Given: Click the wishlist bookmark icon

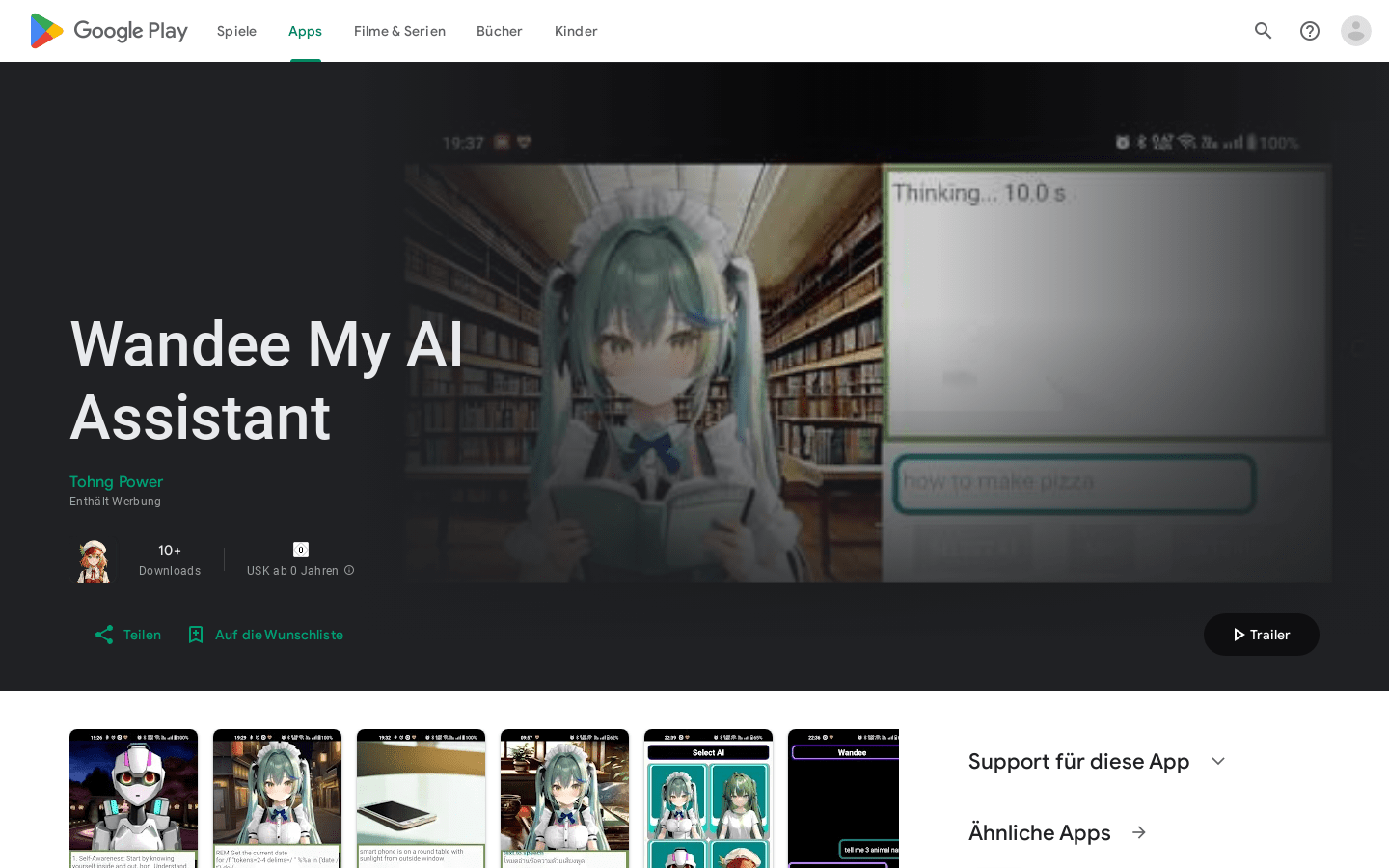Looking at the screenshot, I should coord(196,635).
